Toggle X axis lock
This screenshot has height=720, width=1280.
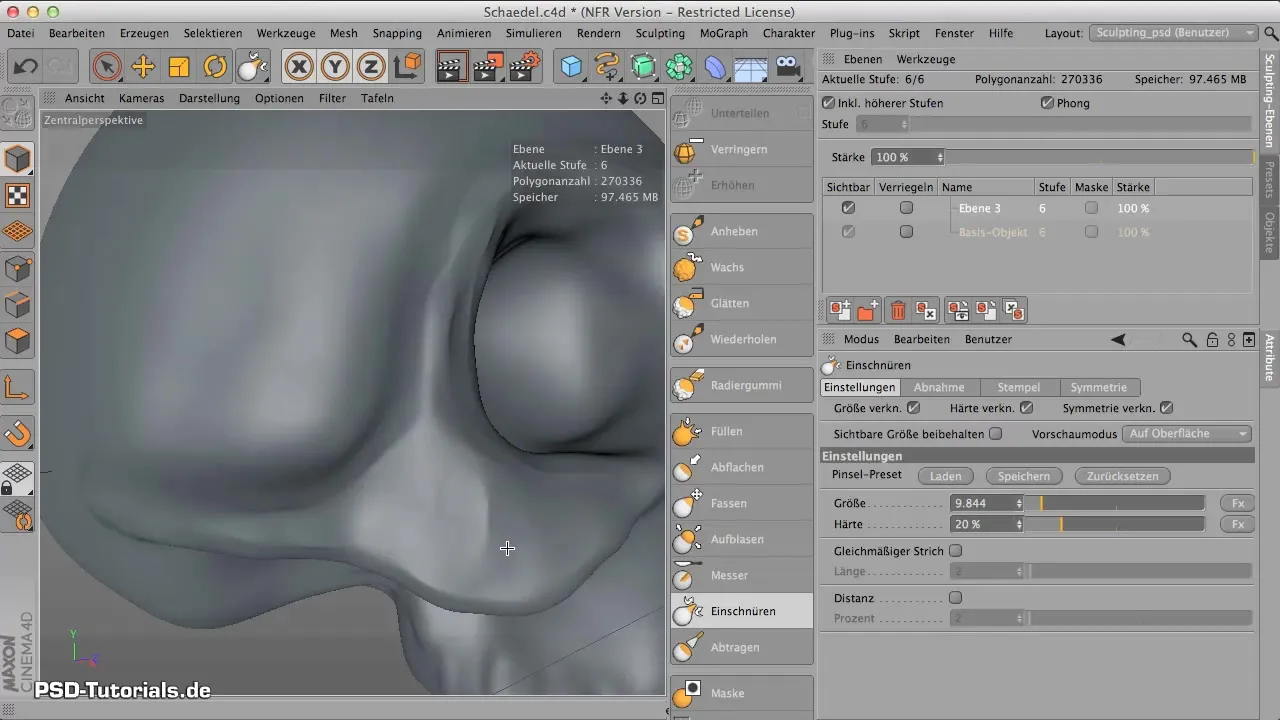(299, 67)
